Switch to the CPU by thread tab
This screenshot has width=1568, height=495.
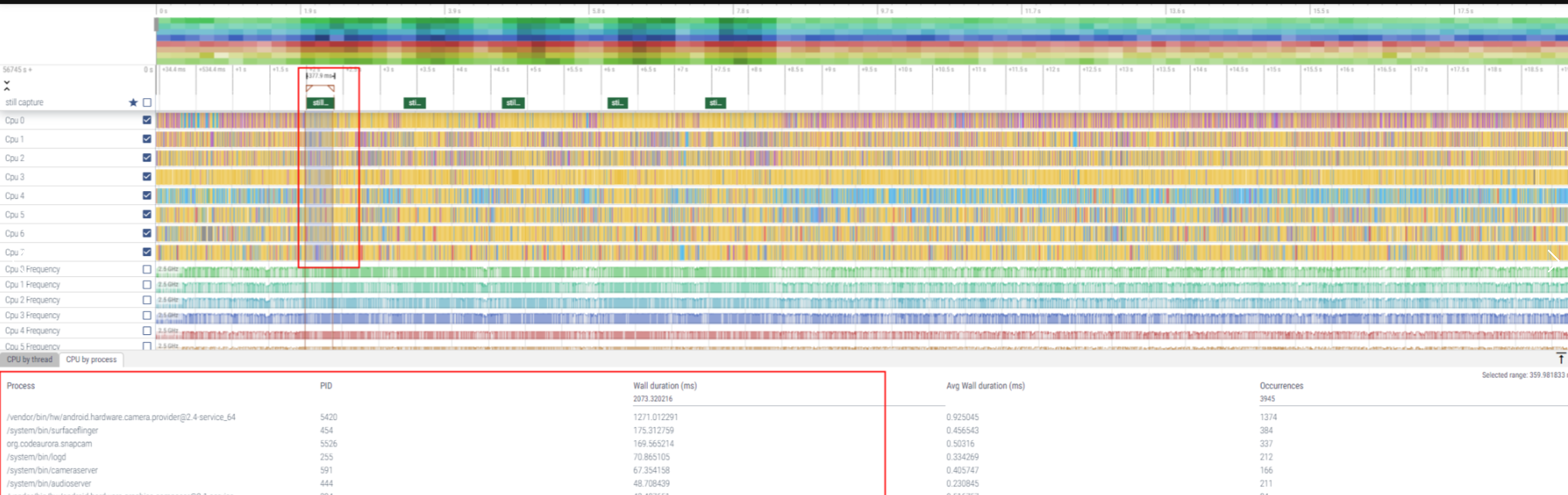click(x=30, y=359)
